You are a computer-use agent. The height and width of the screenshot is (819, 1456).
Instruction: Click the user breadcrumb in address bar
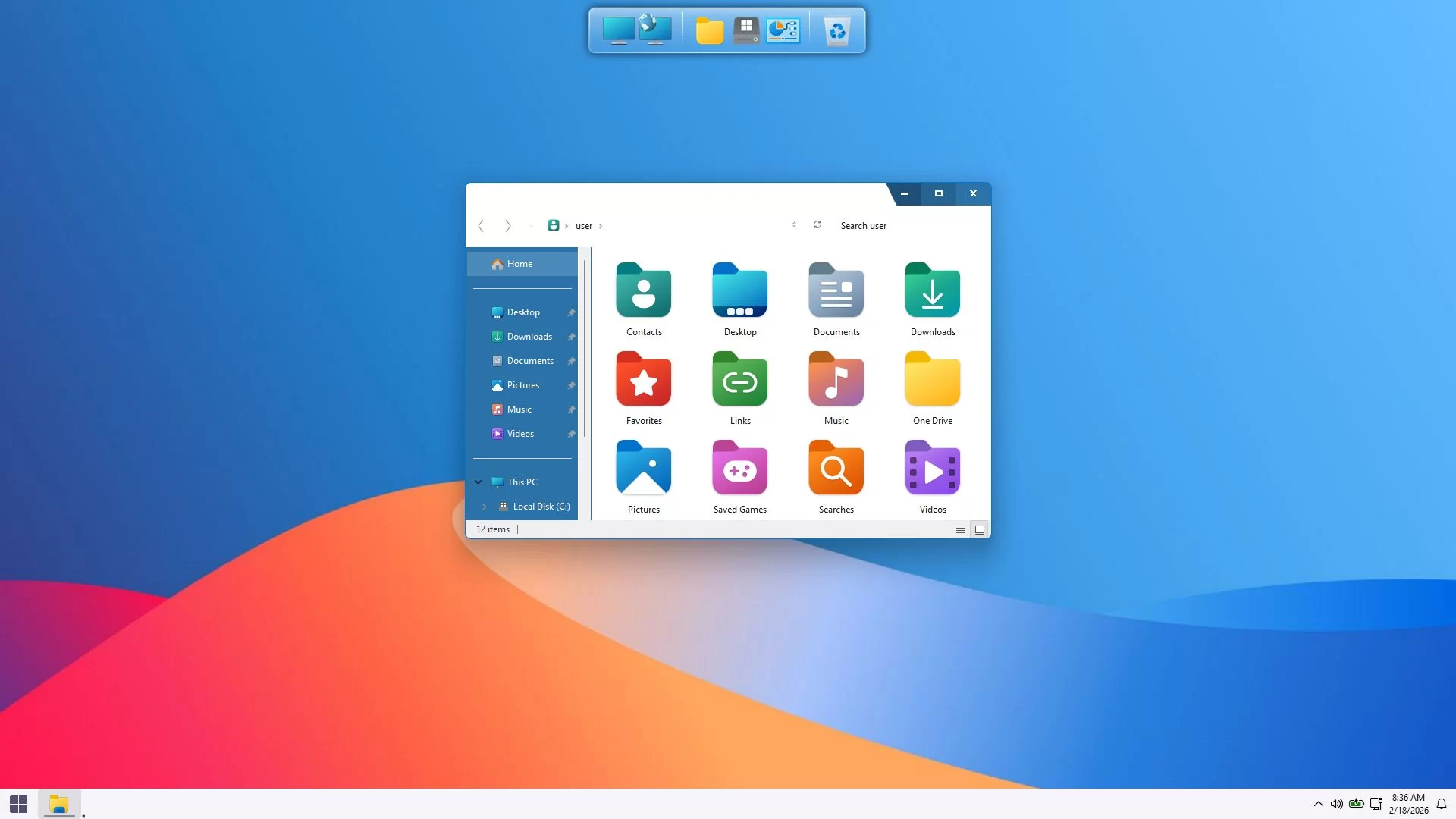pos(583,226)
